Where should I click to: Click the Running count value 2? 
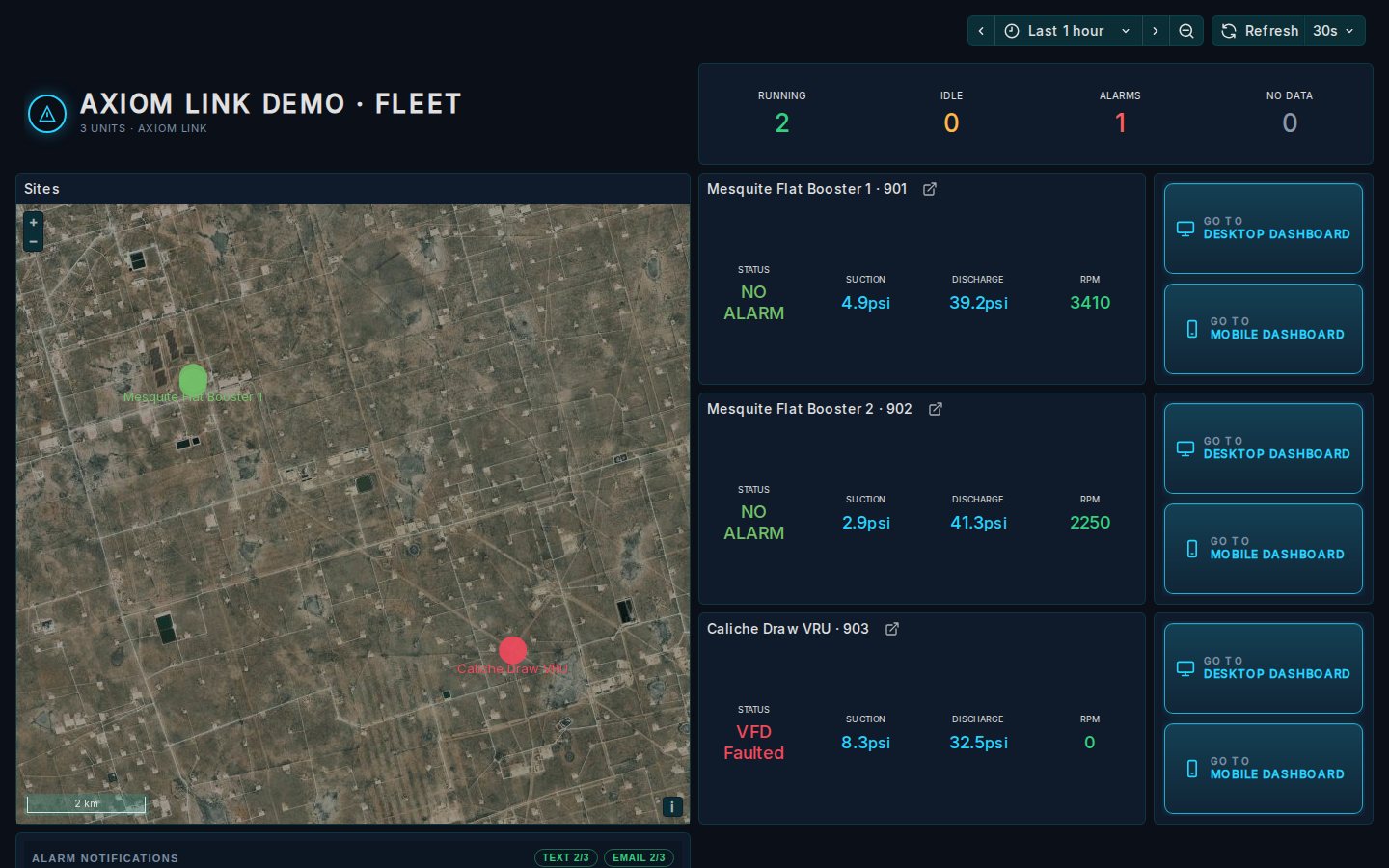[x=782, y=123]
